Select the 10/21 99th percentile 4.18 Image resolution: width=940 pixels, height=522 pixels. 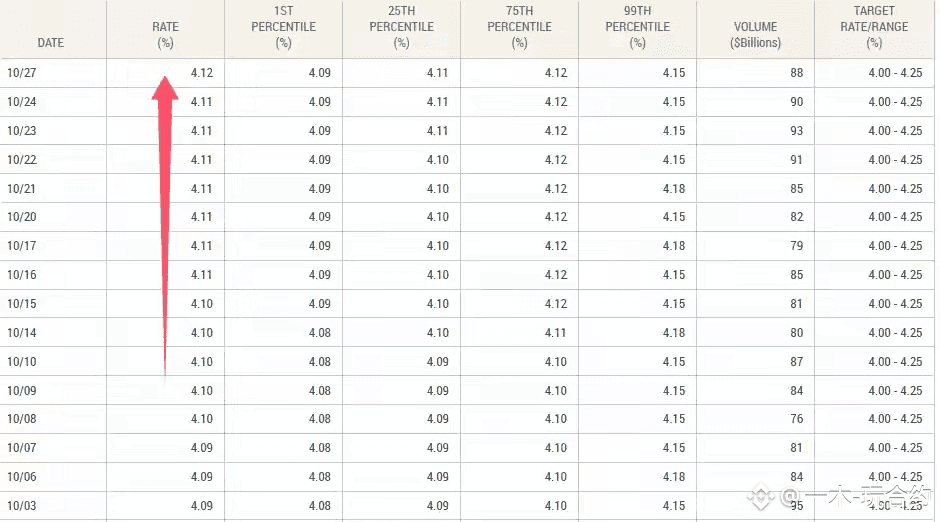point(673,189)
